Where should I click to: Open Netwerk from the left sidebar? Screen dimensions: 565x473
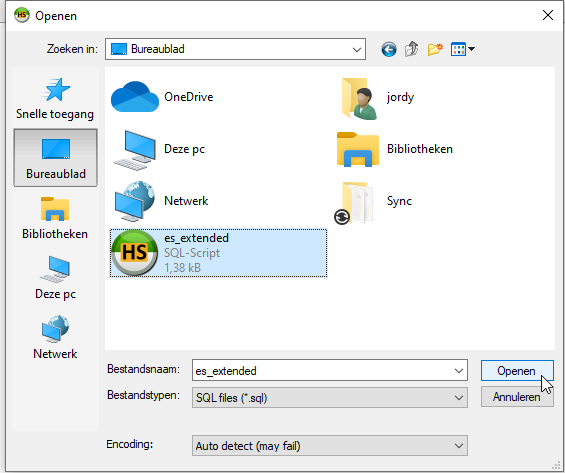tap(55, 338)
